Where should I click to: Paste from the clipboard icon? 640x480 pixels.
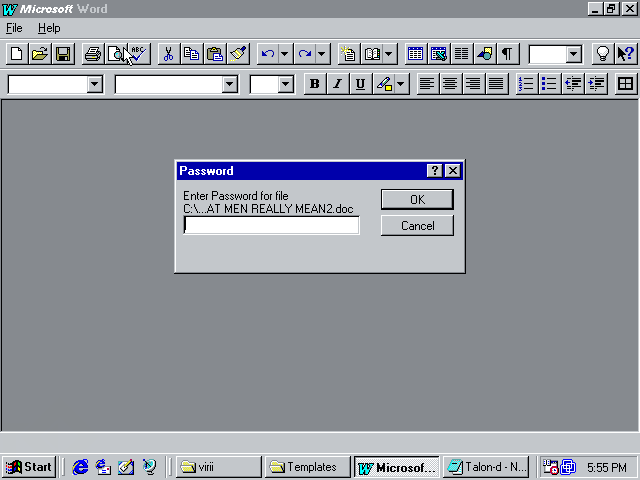pos(215,53)
